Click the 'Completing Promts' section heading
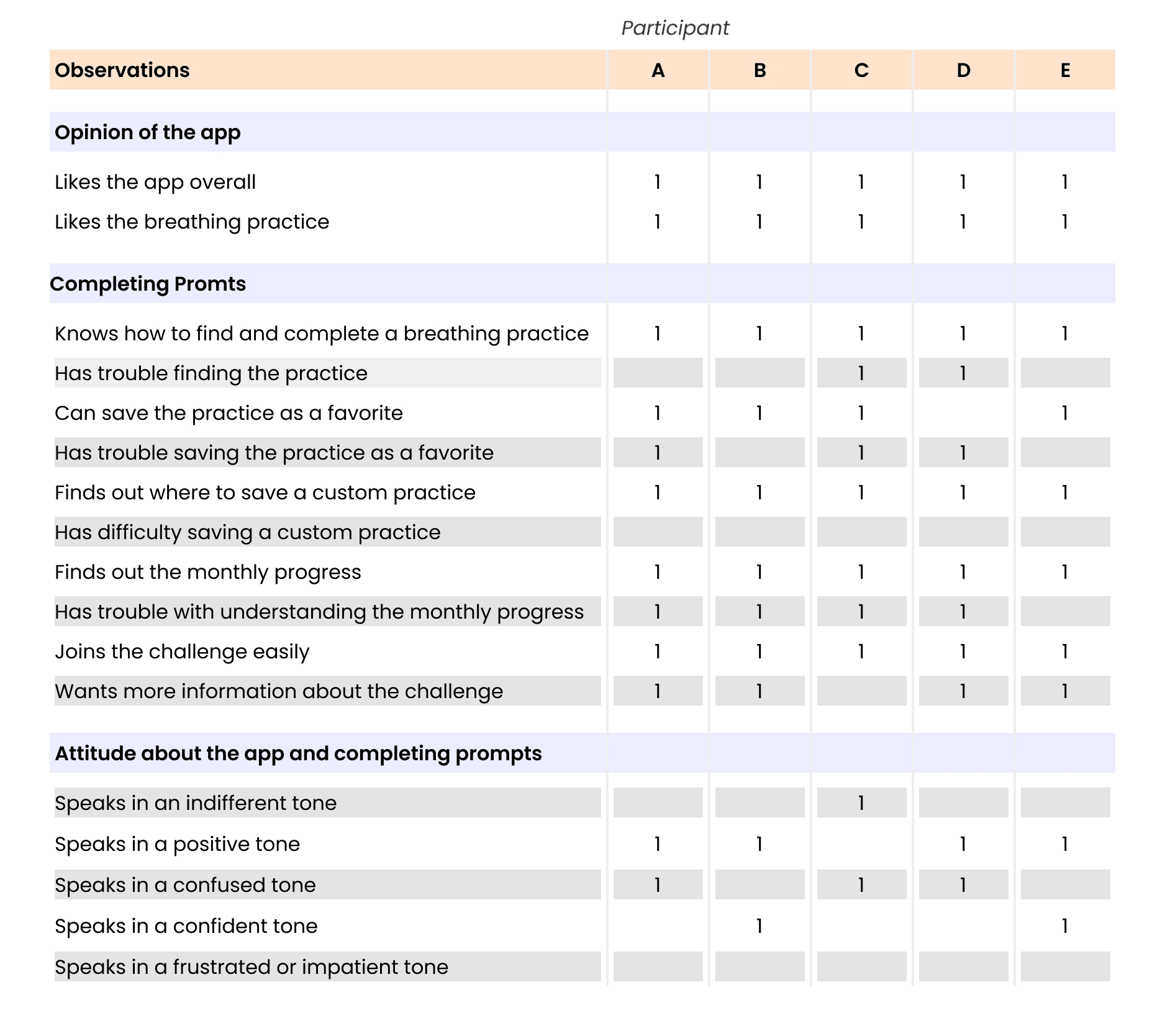 tap(148, 284)
